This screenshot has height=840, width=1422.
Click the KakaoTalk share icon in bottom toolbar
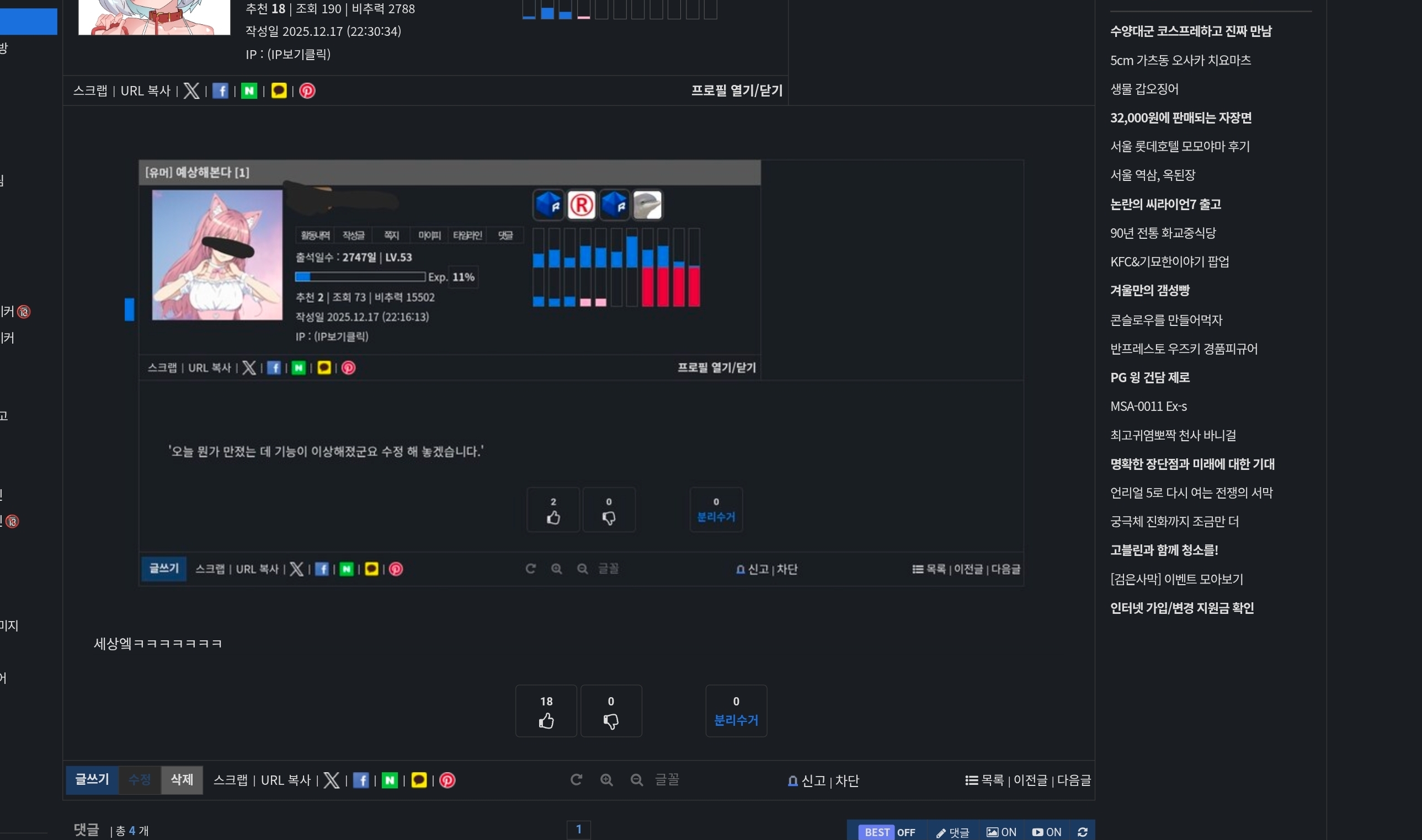coord(418,780)
